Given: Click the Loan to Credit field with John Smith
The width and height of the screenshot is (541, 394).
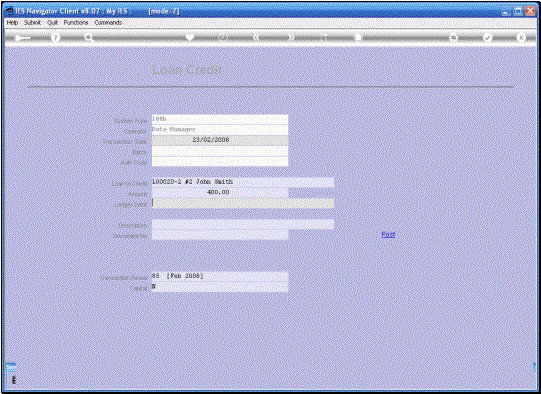Looking at the screenshot, I should 243,182.
